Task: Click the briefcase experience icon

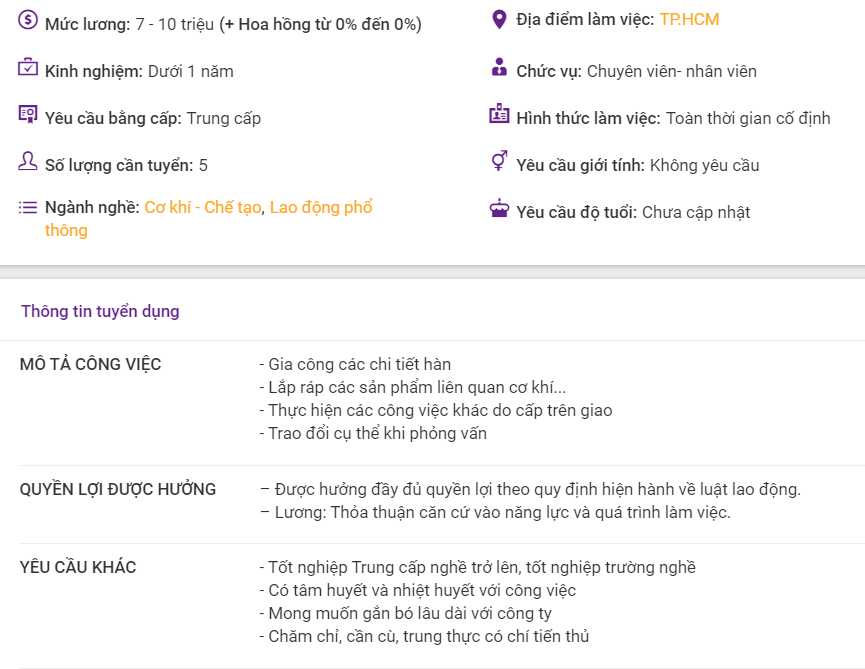Action: point(28,67)
